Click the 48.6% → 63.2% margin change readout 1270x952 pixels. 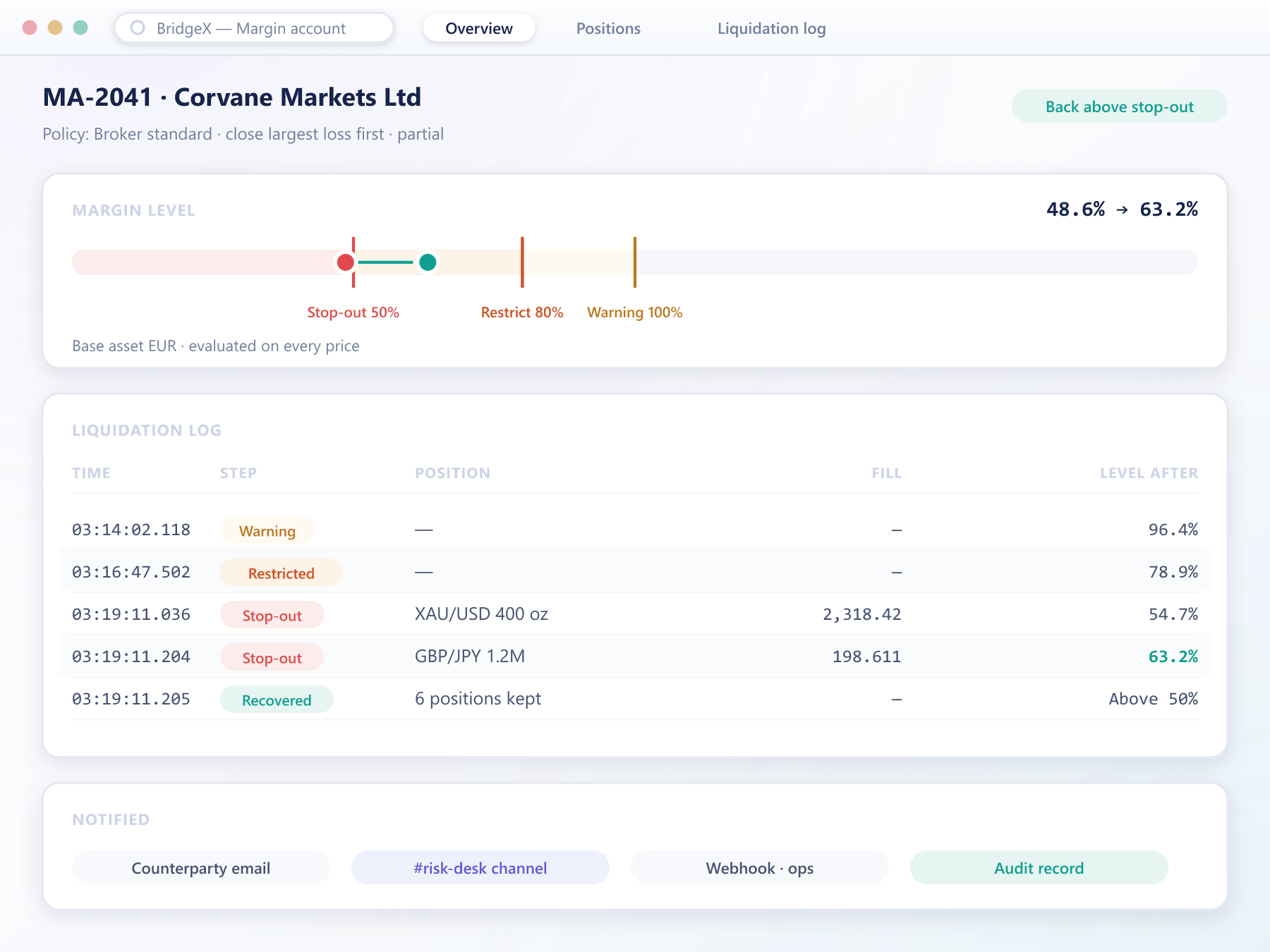click(1122, 209)
